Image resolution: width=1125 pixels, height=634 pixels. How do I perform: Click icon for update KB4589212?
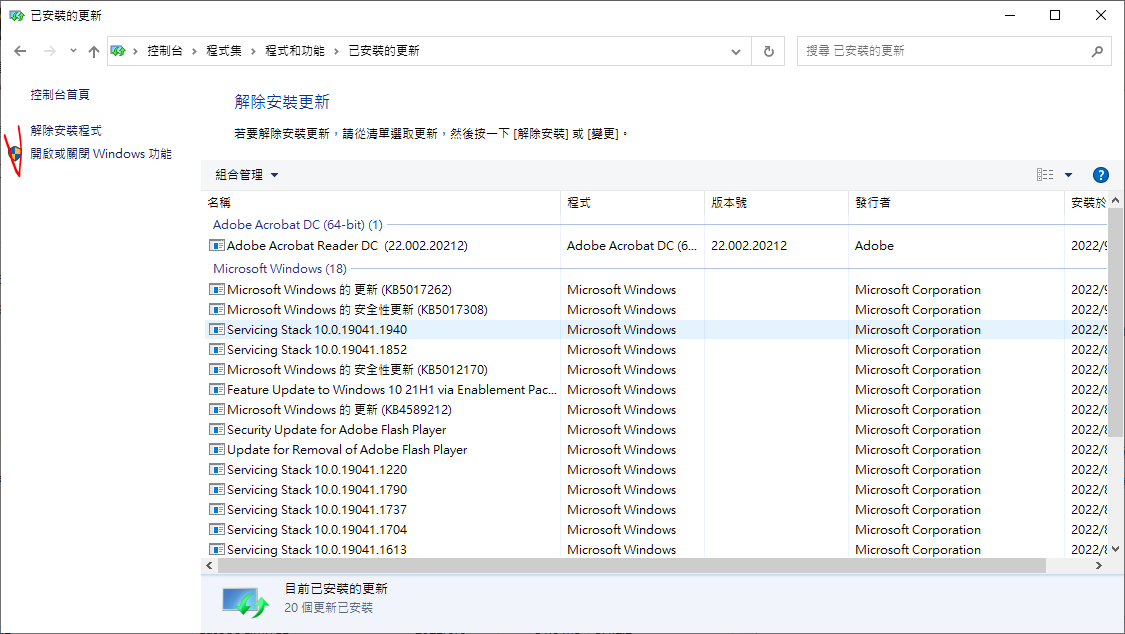coord(217,410)
